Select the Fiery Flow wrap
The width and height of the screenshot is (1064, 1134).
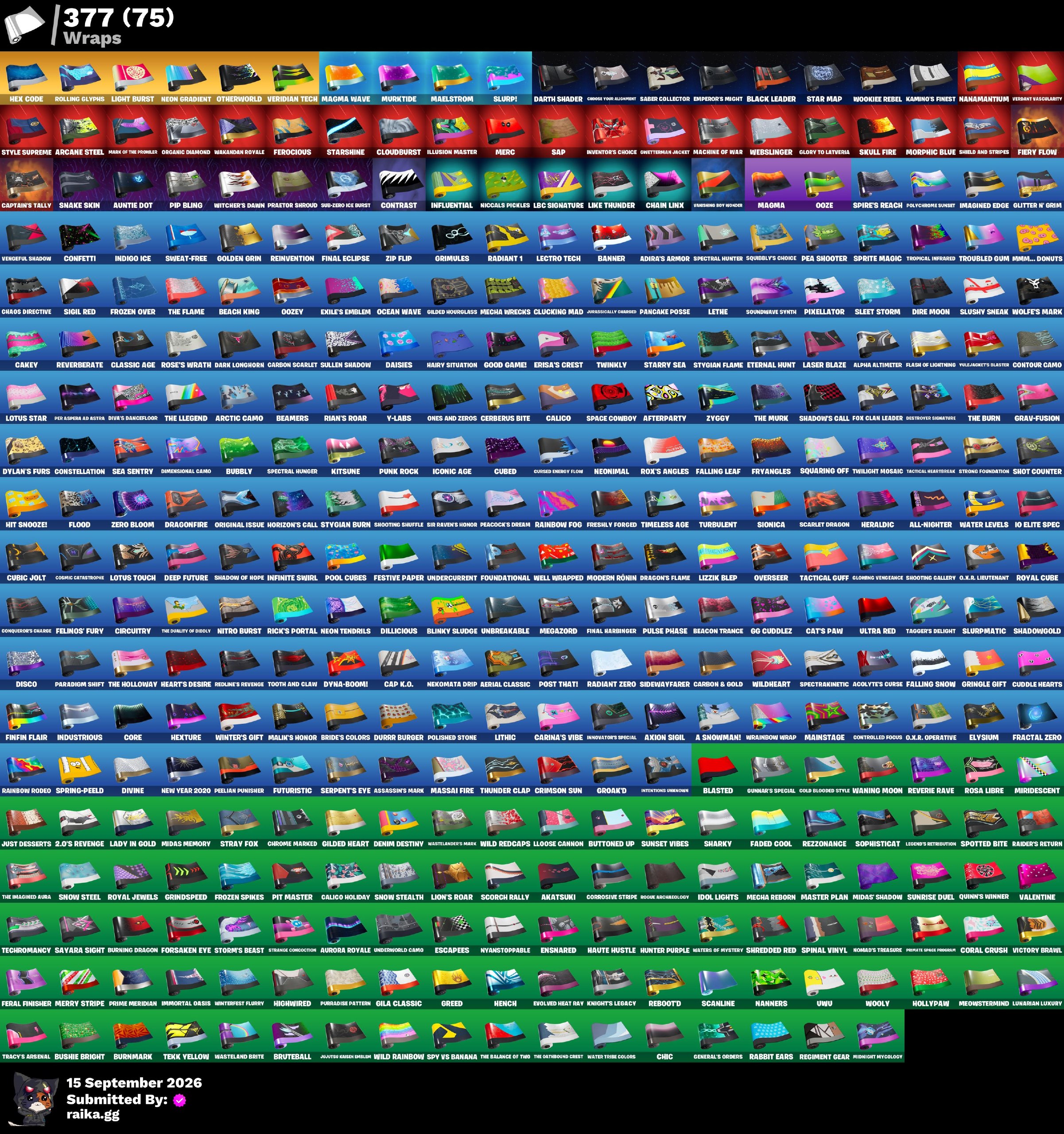[1037, 131]
